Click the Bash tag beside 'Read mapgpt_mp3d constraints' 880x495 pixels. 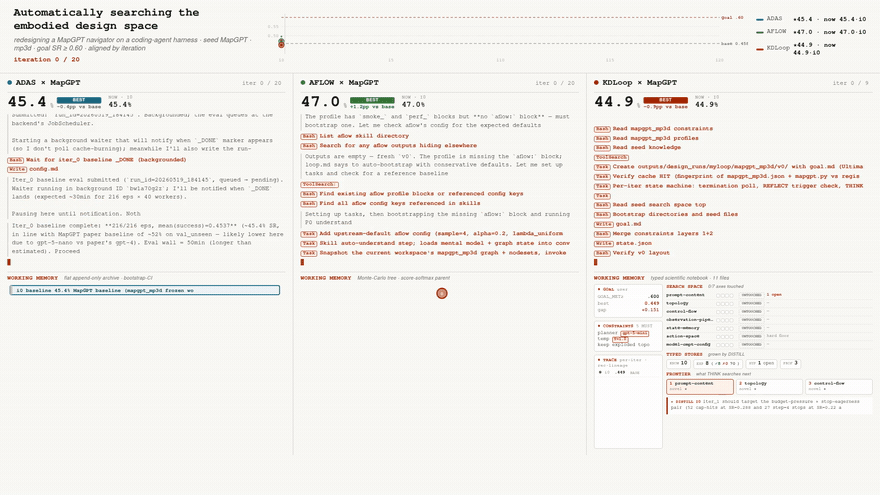(x=602, y=129)
